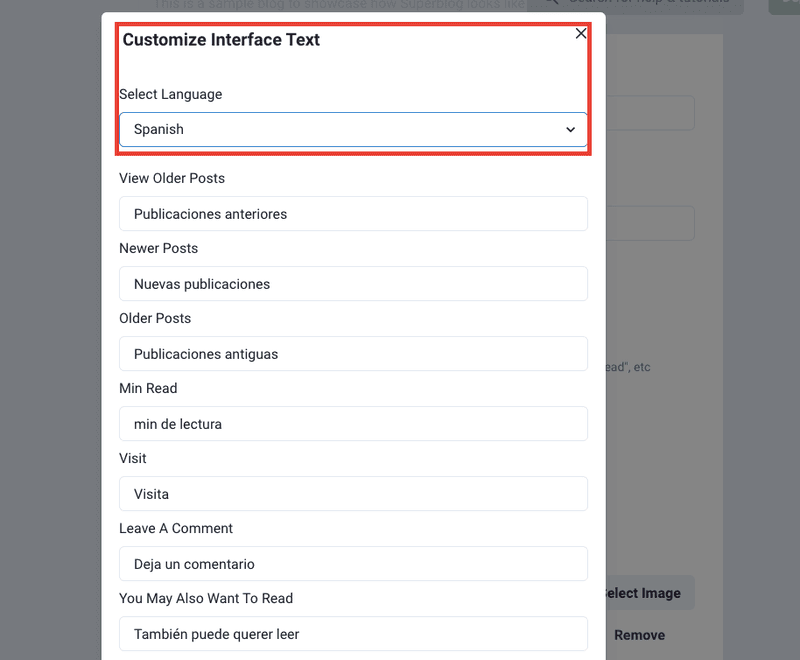Click the You May Also Want To Read label

click(206, 598)
